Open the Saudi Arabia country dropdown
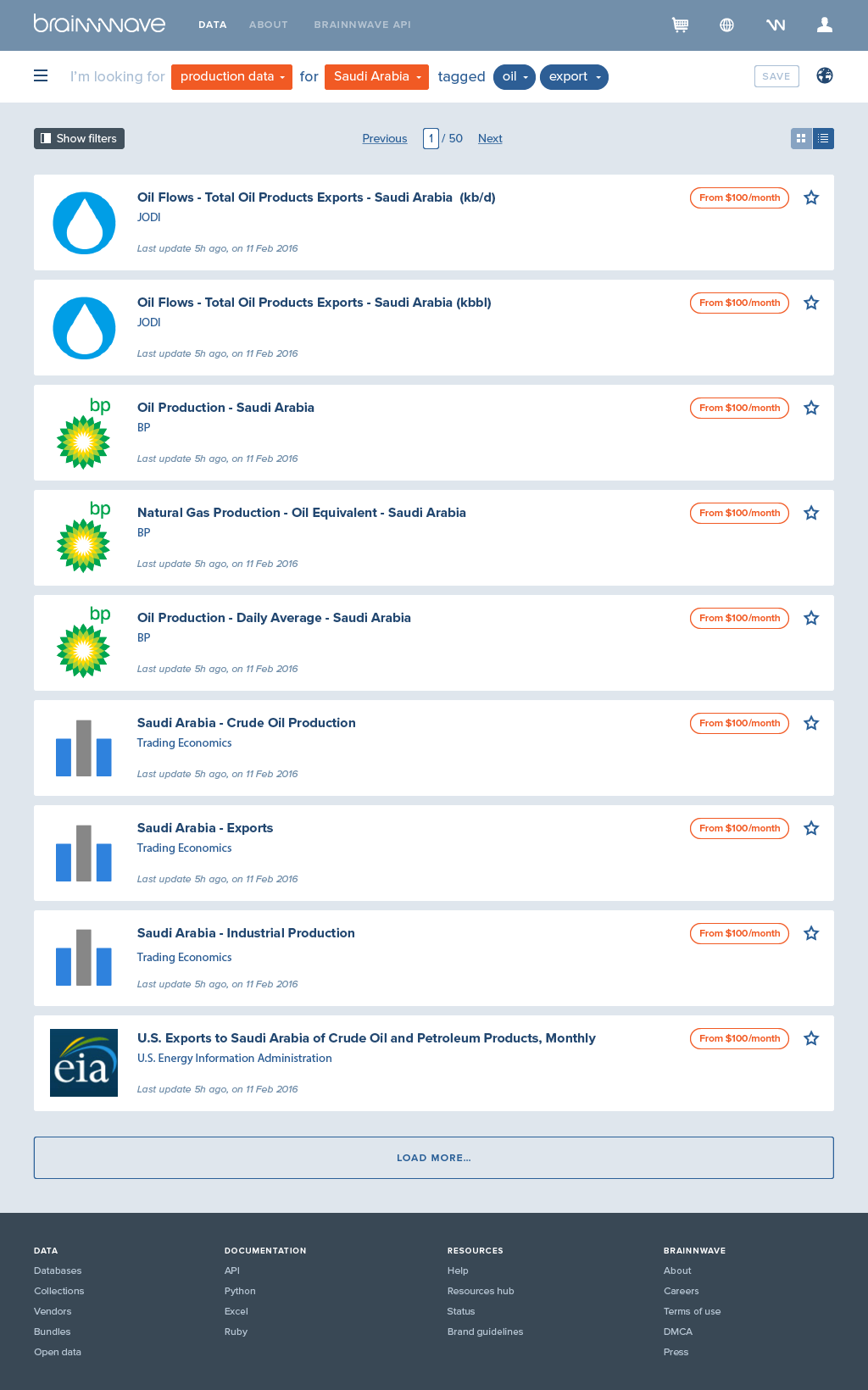 [x=376, y=76]
